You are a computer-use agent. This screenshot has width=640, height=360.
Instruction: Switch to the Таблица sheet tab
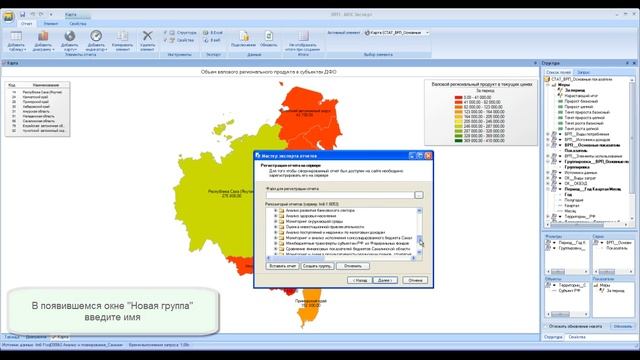click(11, 337)
